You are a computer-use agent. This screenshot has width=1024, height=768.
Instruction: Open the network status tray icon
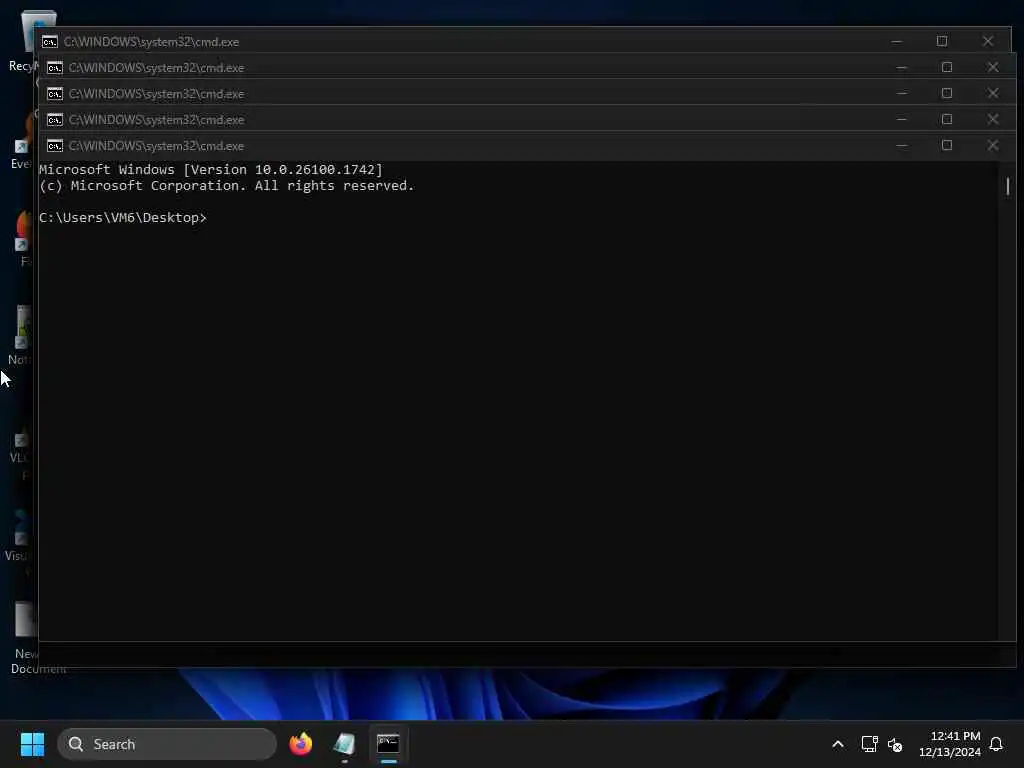(869, 744)
